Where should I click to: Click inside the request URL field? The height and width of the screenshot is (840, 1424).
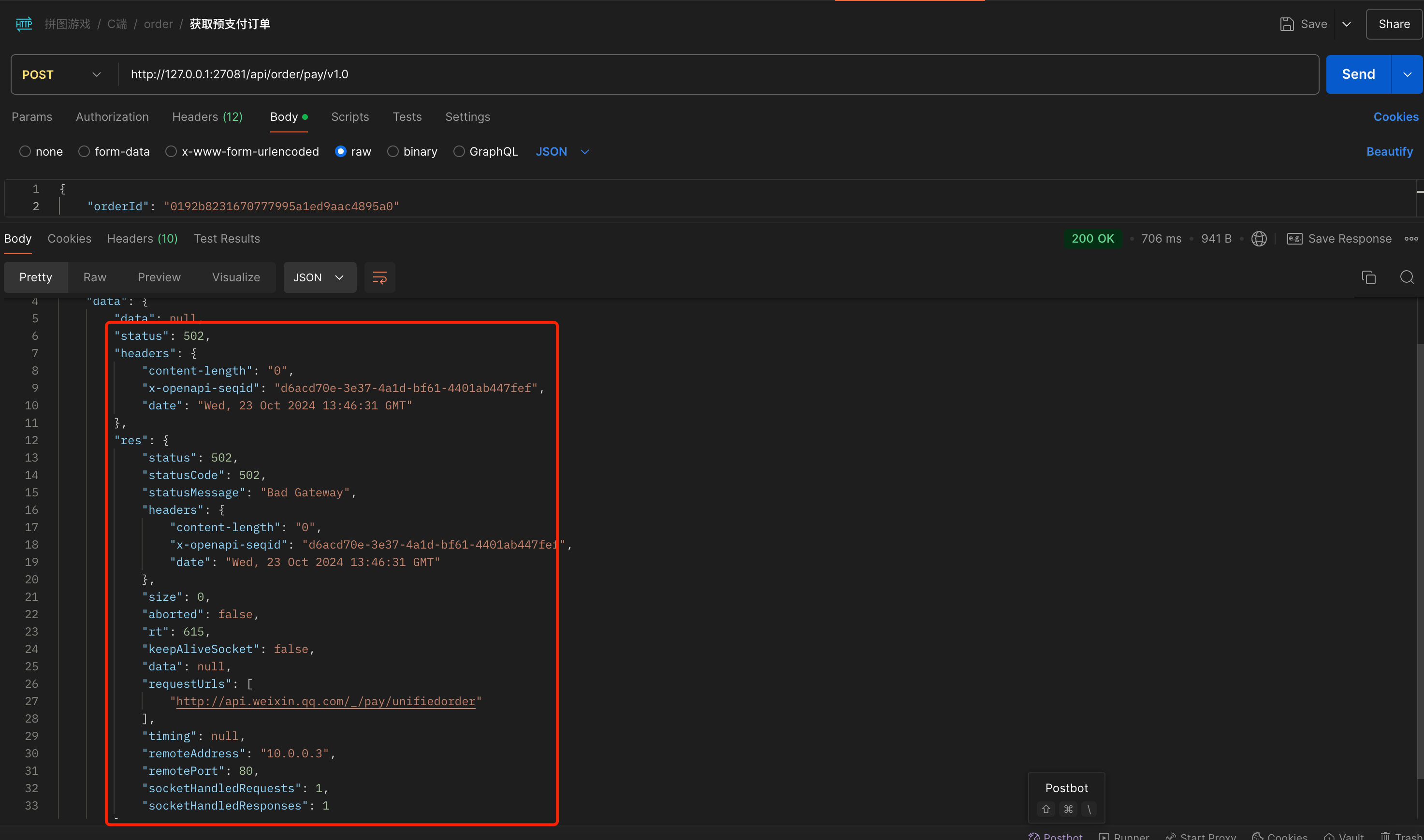[679, 75]
